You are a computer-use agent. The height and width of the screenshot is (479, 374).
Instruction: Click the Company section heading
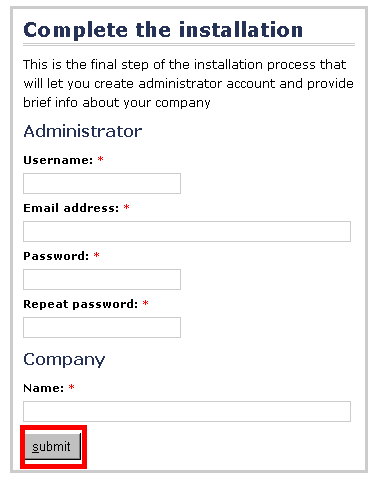(x=64, y=360)
